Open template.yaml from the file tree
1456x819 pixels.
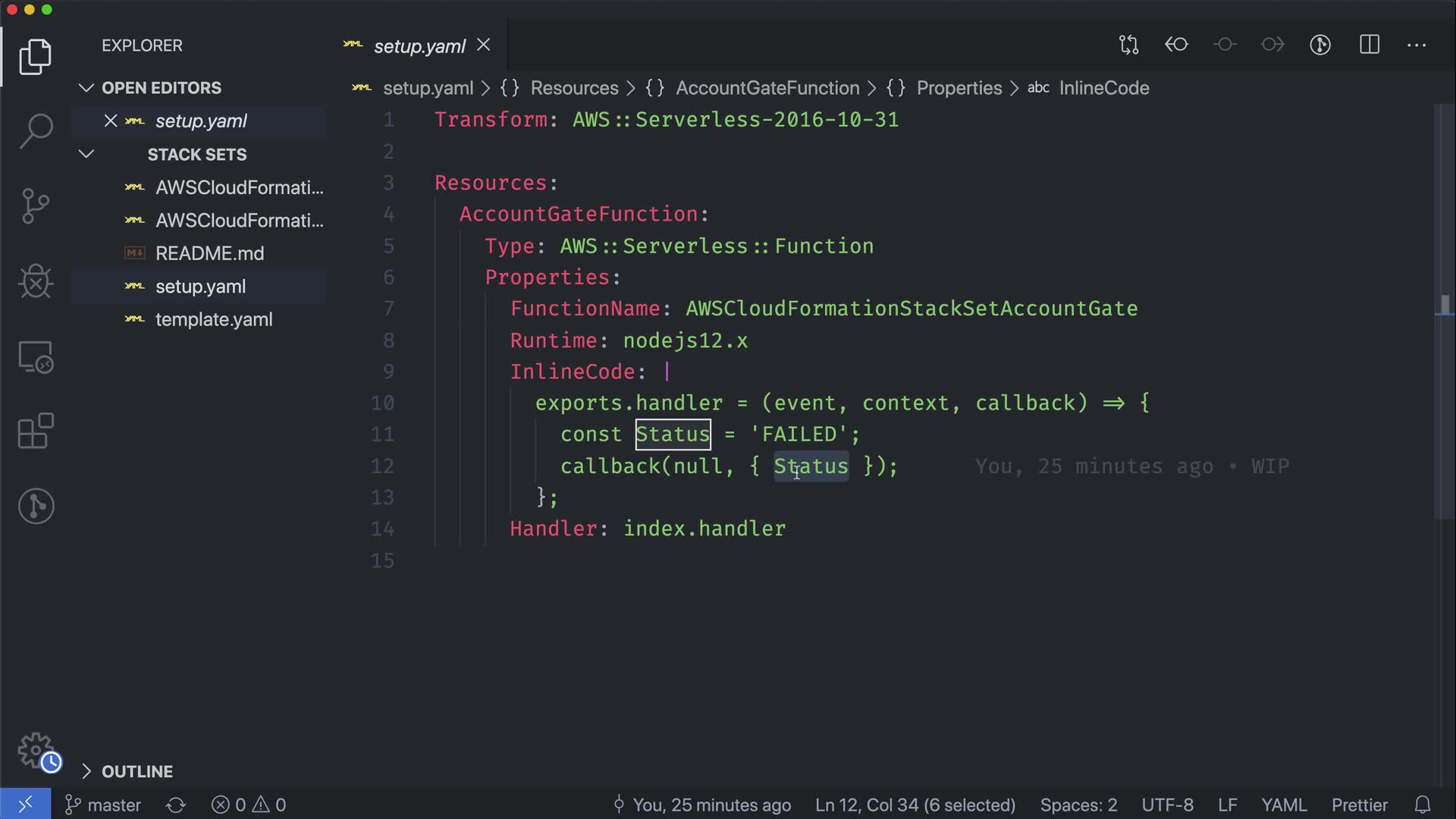(213, 319)
